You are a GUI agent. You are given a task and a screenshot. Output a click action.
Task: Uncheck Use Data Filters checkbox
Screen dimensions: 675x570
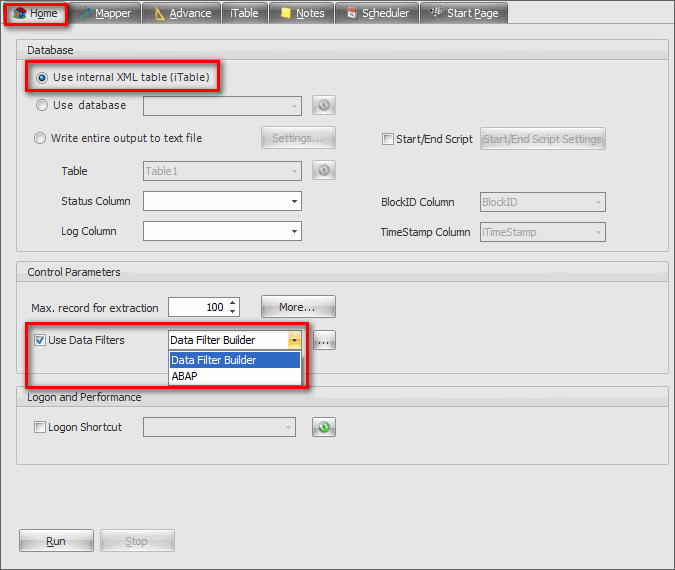point(40,340)
